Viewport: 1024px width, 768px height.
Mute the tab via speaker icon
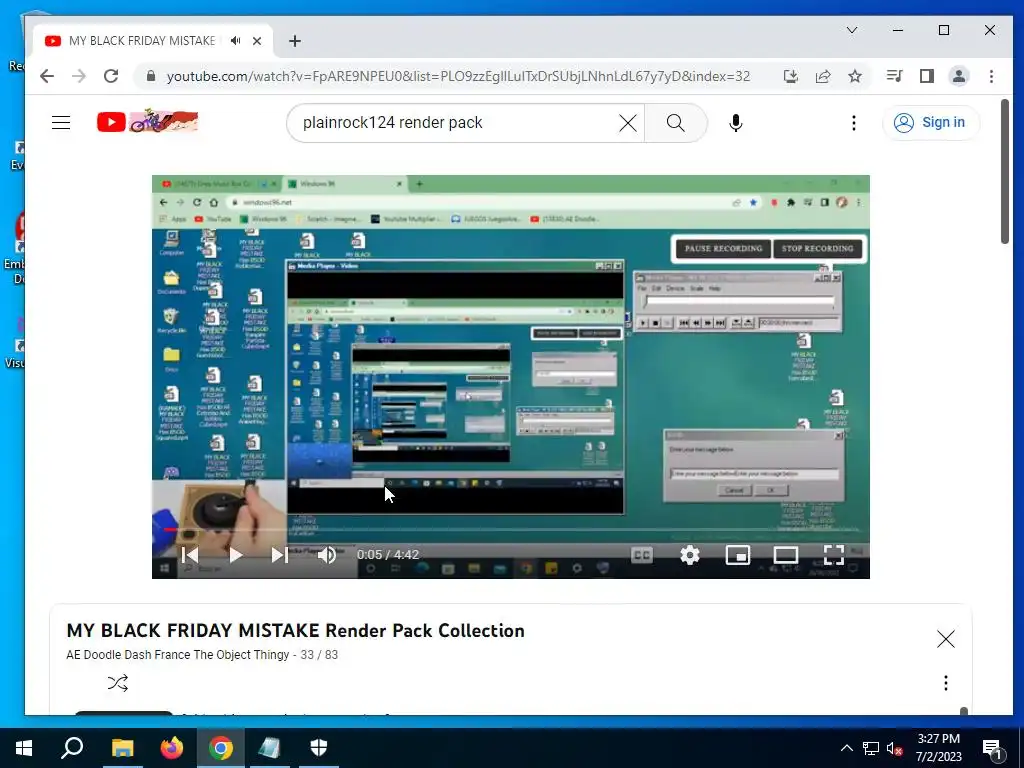pos(236,40)
